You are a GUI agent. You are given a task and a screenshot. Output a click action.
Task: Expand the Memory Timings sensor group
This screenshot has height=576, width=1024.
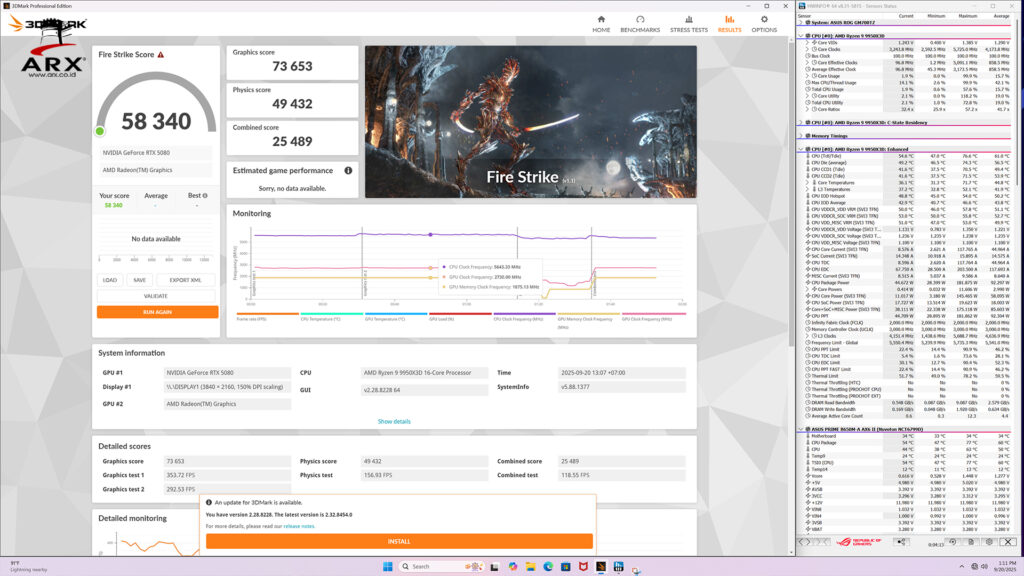tap(802, 136)
